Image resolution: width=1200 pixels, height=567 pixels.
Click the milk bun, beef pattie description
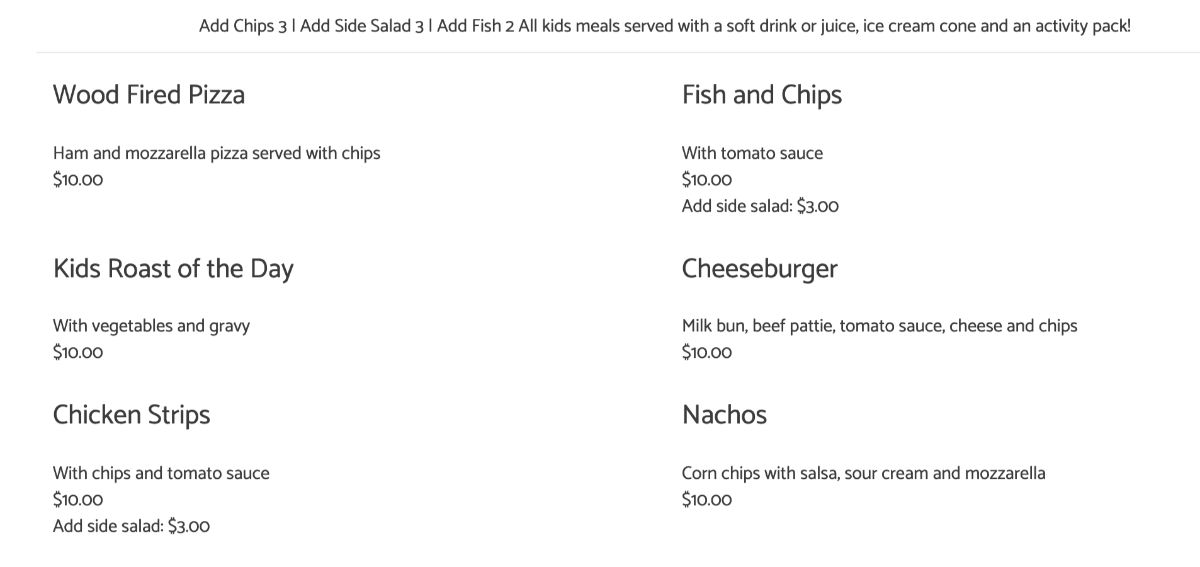coord(880,326)
